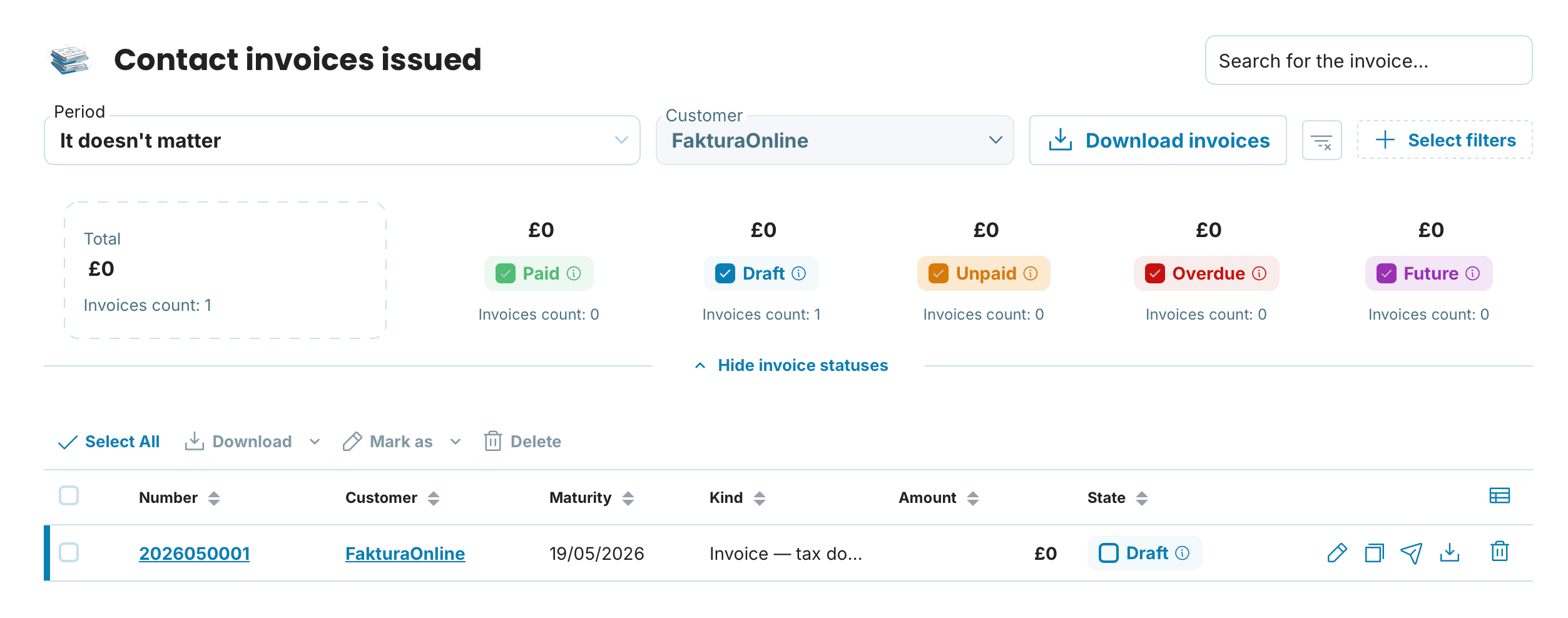The height and width of the screenshot is (618, 1568).
Task: Focus the Search for the invoice field
Action: pos(1368,60)
